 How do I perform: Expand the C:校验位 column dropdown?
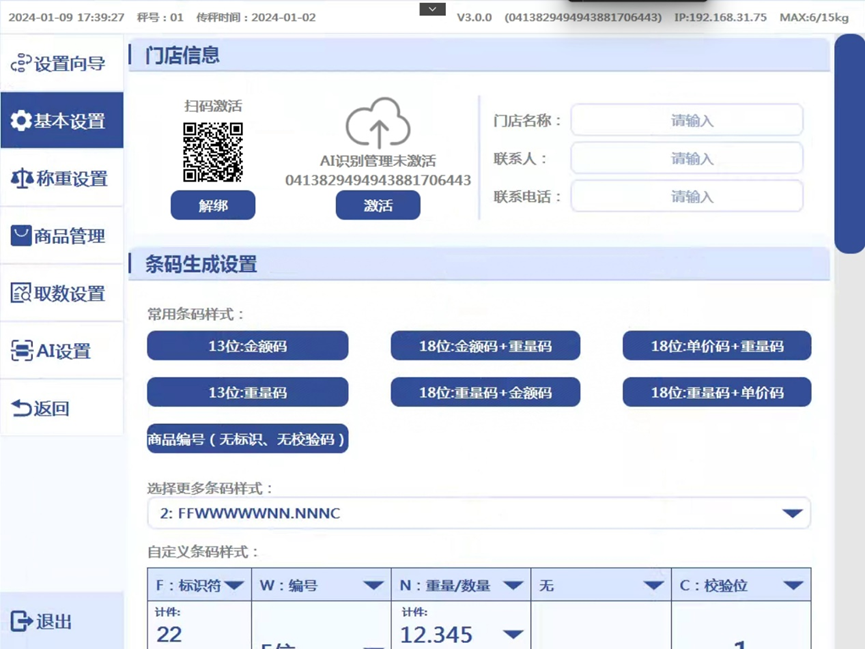pyautogui.click(x=793, y=586)
